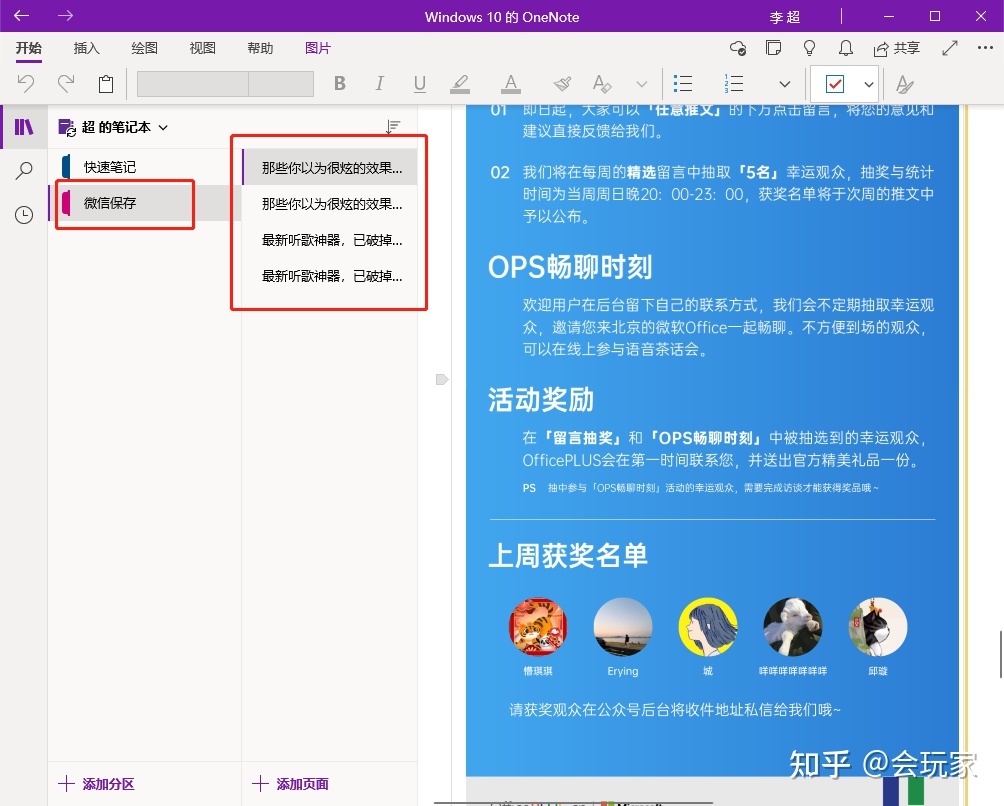Click the sort pages icon above page list
This screenshot has height=806, width=1004.
point(393,127)
